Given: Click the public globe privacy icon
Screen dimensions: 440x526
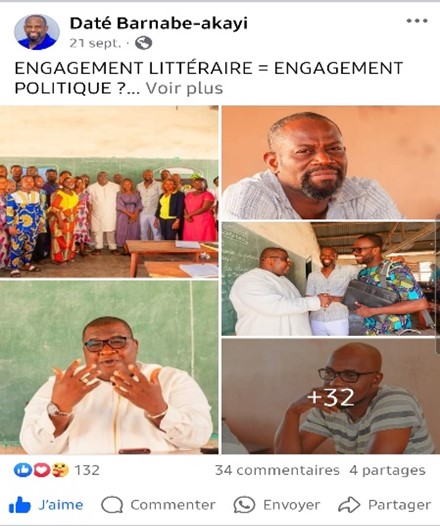Looking at the screenshot, I should tap(144, 43).
